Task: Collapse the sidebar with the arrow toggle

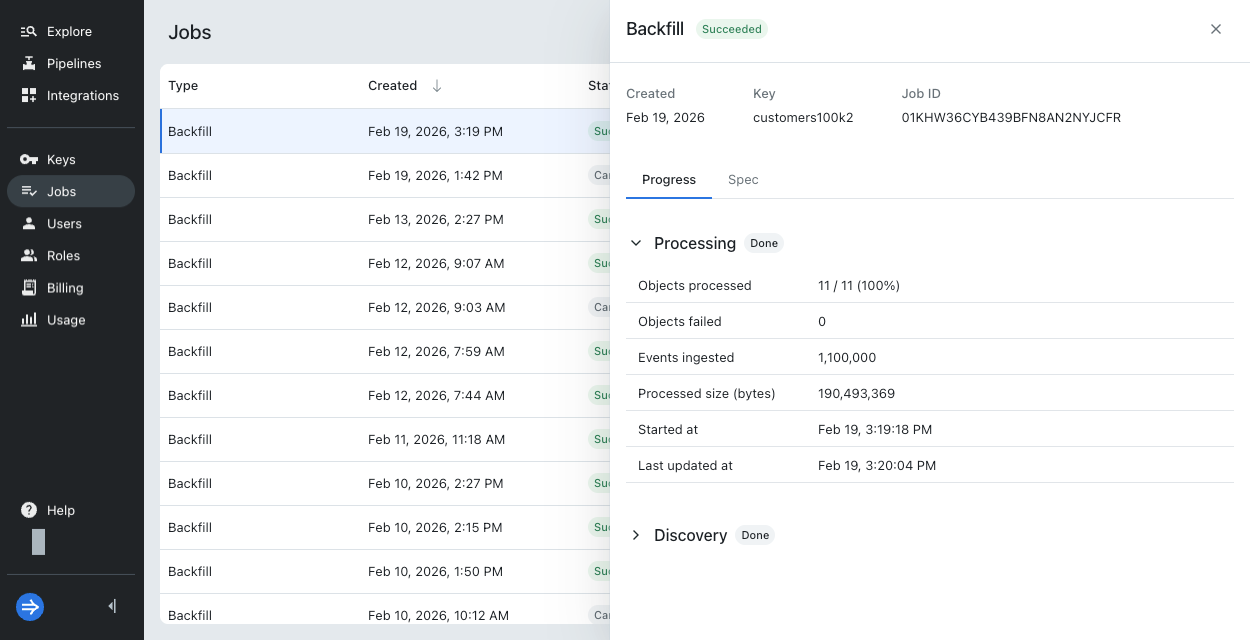Action: pyautogui.click(x=112, y=606)
